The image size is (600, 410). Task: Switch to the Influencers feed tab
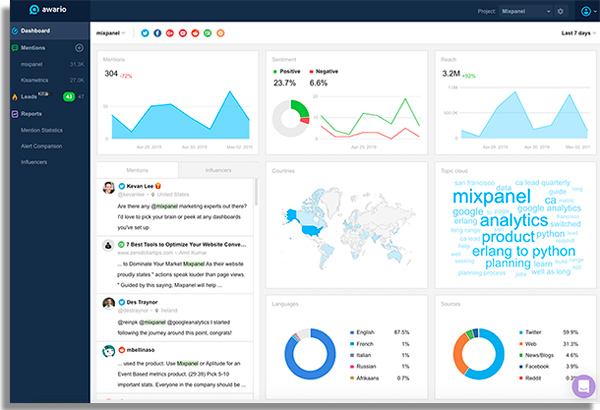pos(218,170)
